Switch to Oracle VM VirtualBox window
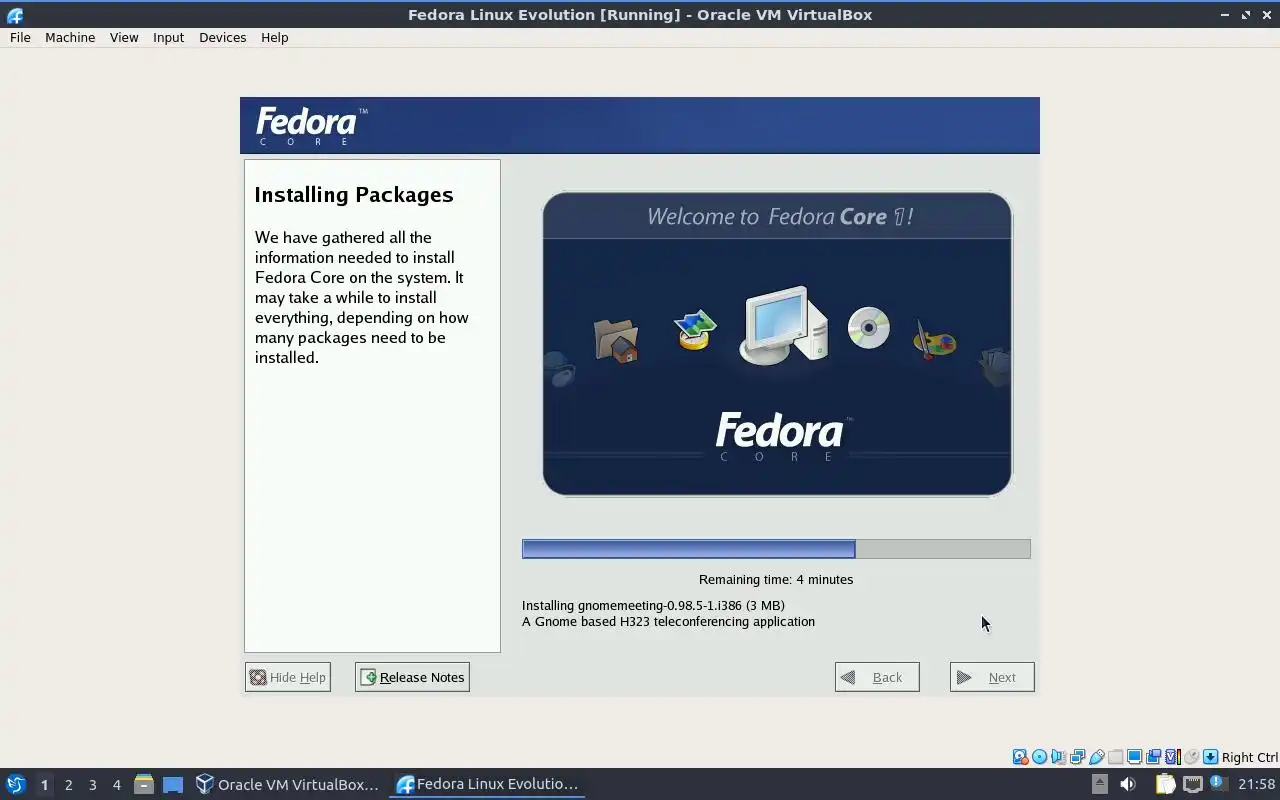Viewport: 1280px width, 800px height. (x=288, y=784)
